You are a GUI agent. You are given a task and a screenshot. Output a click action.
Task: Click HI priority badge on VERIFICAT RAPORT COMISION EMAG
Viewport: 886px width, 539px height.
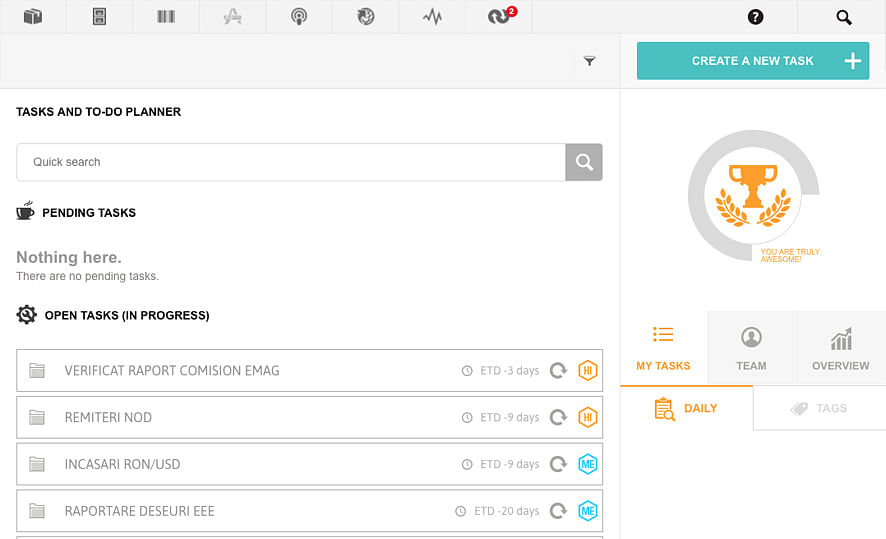click(x=588, y=370)
